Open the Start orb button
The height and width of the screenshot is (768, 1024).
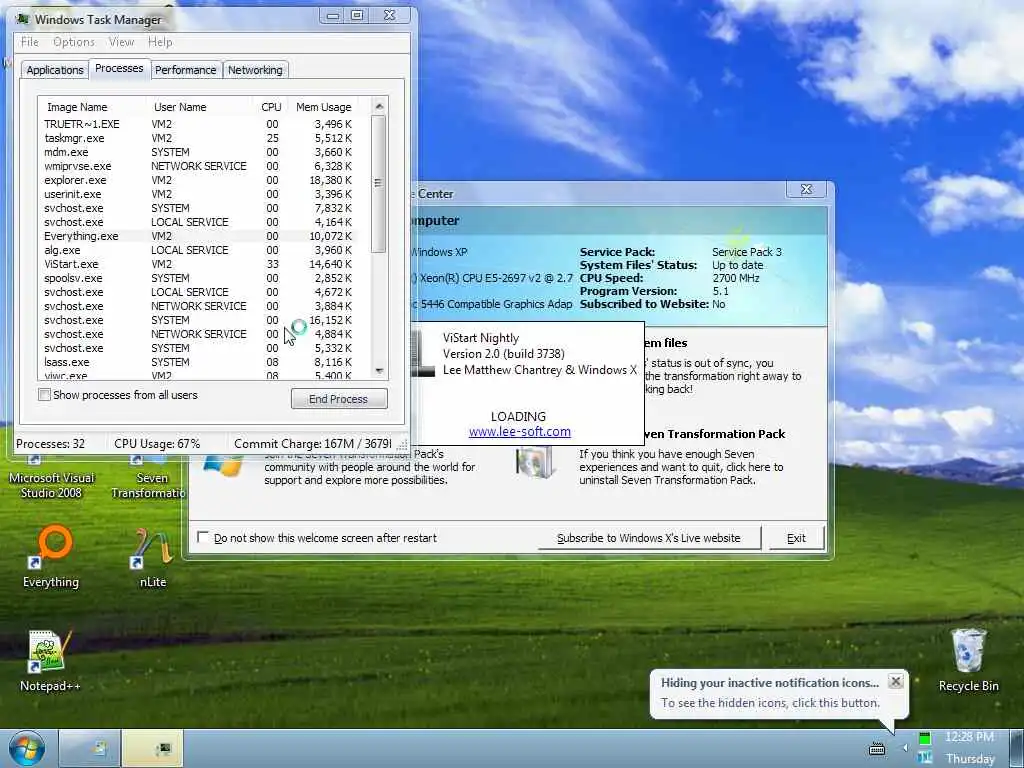point(27,748)
